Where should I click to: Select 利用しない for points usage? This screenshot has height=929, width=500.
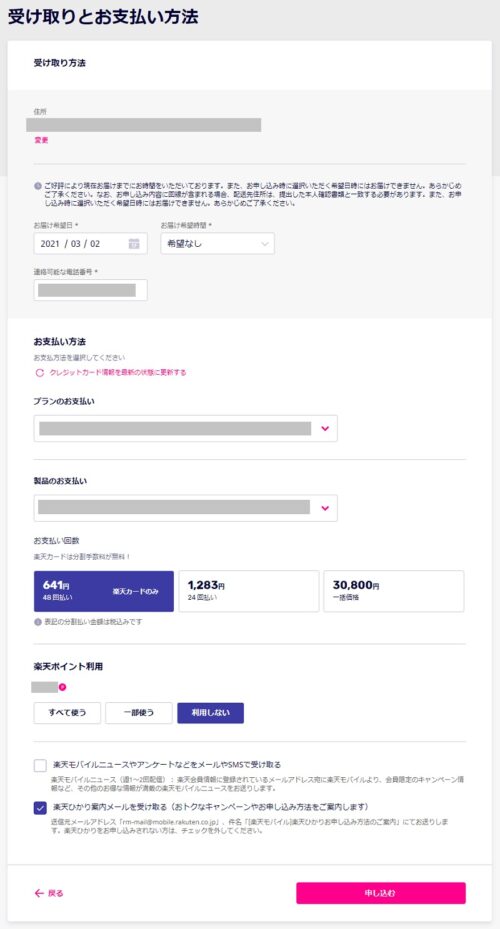click(x=210, y=713)
